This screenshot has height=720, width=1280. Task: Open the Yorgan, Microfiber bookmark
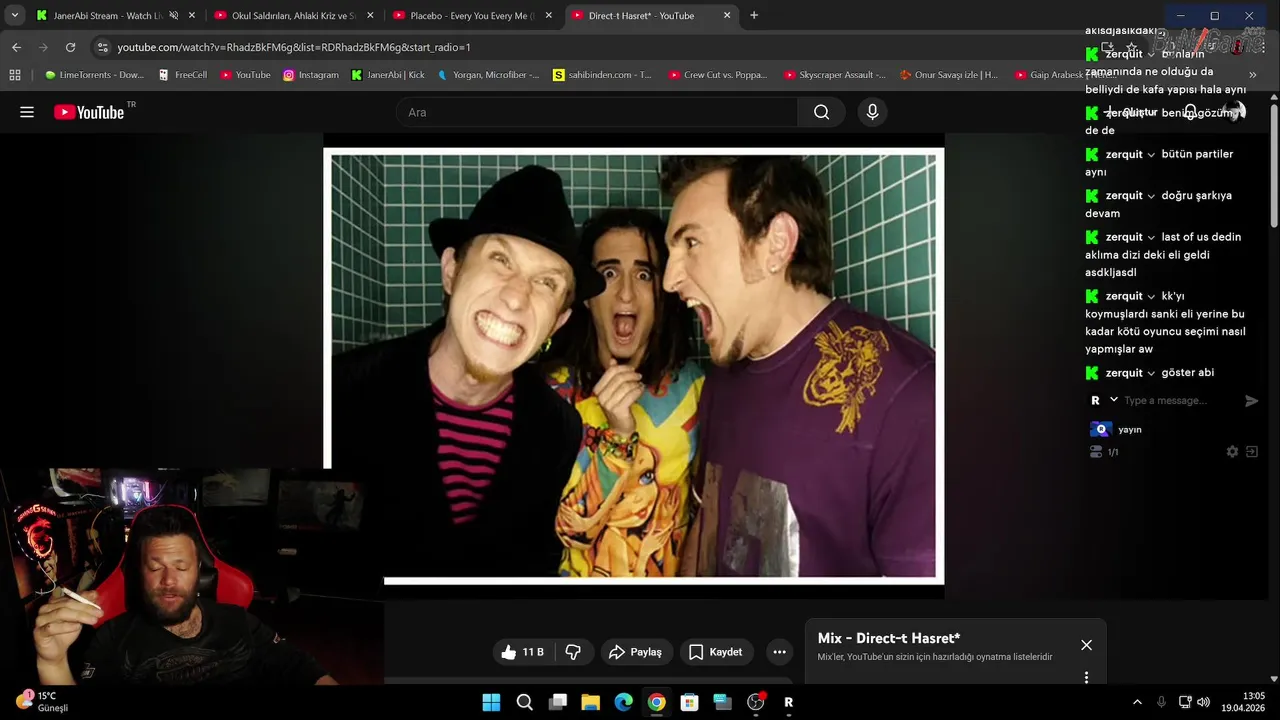point(488,75)
